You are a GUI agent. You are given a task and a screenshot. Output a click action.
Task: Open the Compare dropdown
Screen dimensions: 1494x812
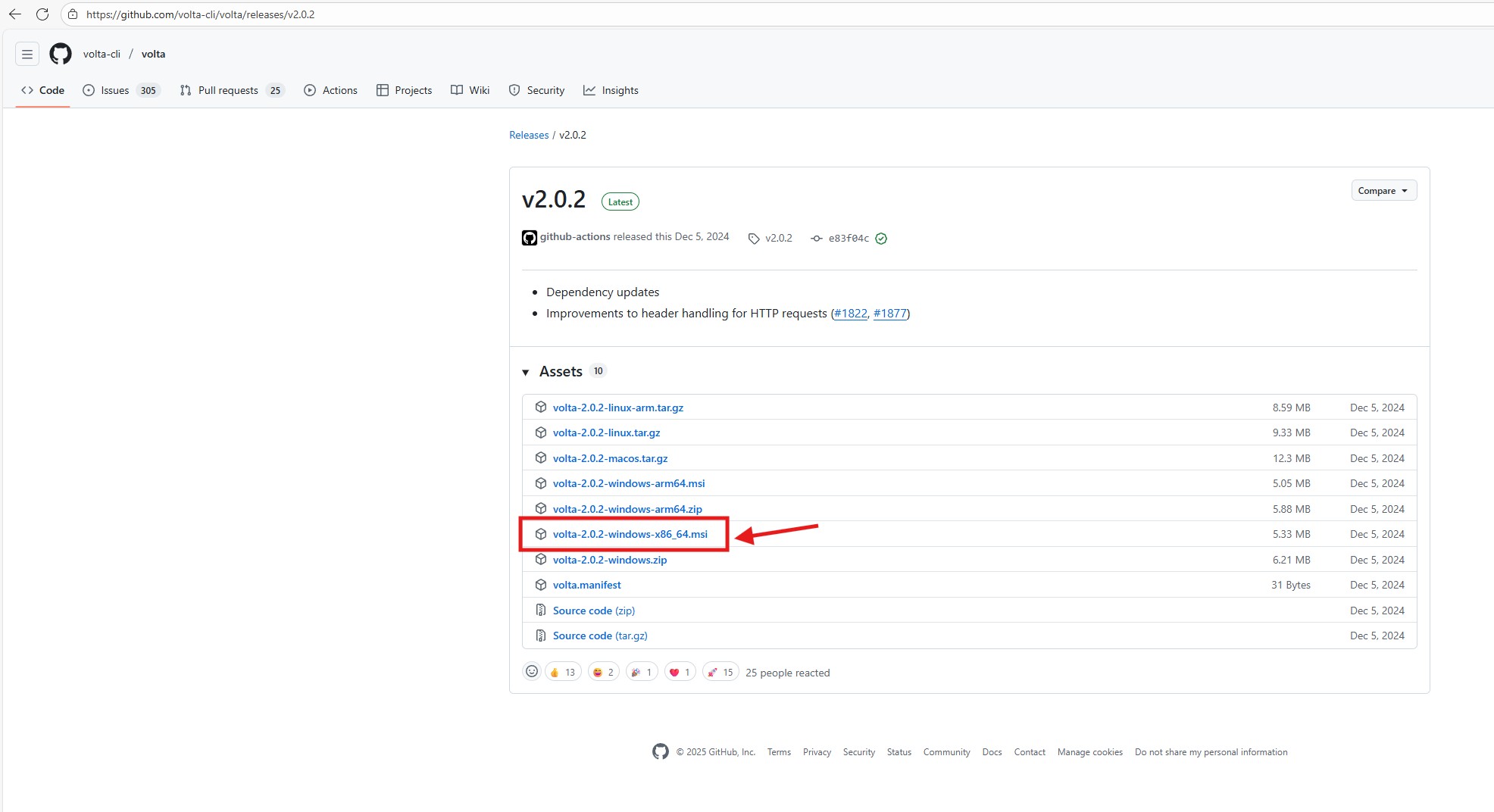coord(1383,191)
